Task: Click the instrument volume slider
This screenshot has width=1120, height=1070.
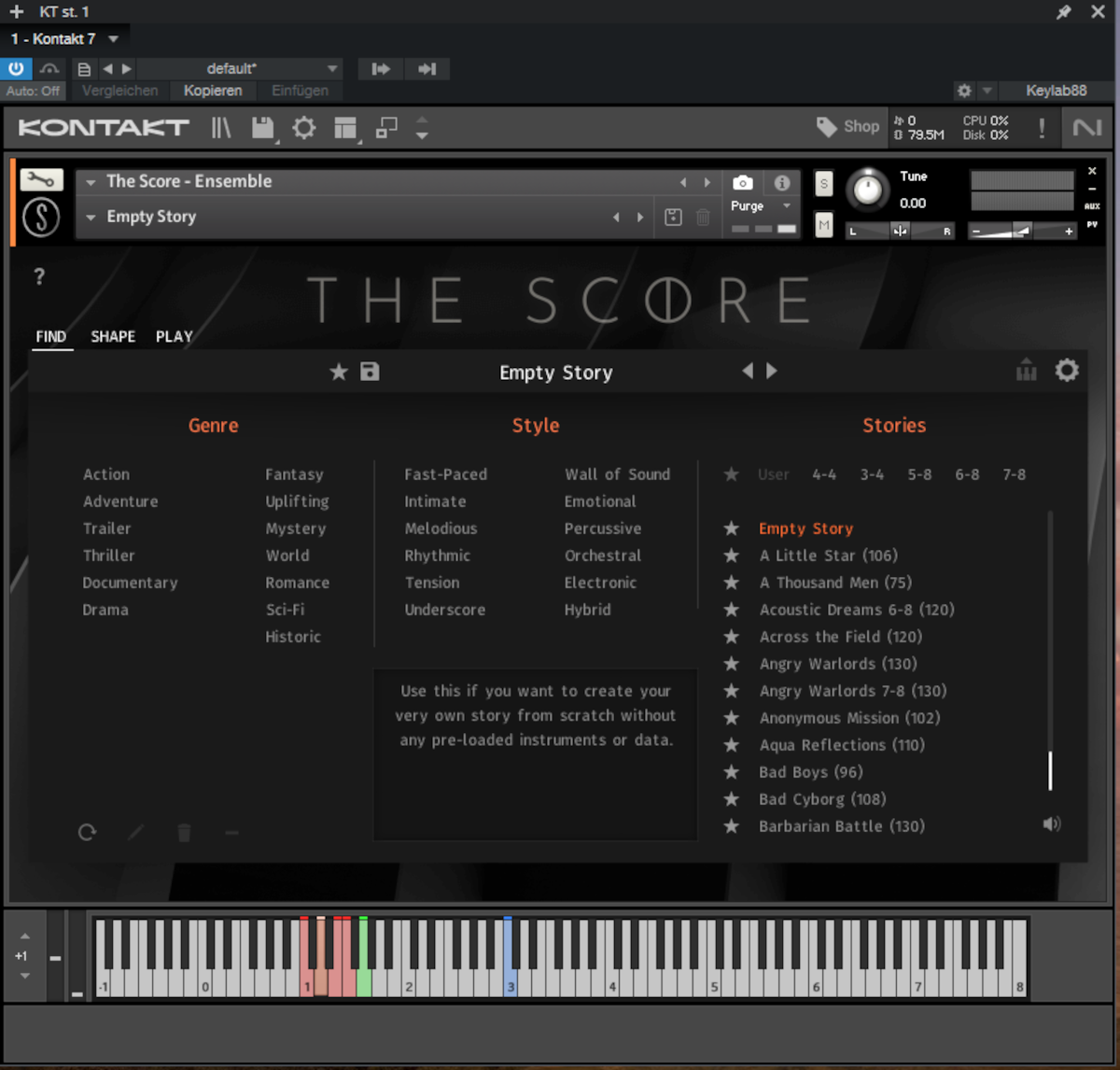Action: tap(1023, 231)
